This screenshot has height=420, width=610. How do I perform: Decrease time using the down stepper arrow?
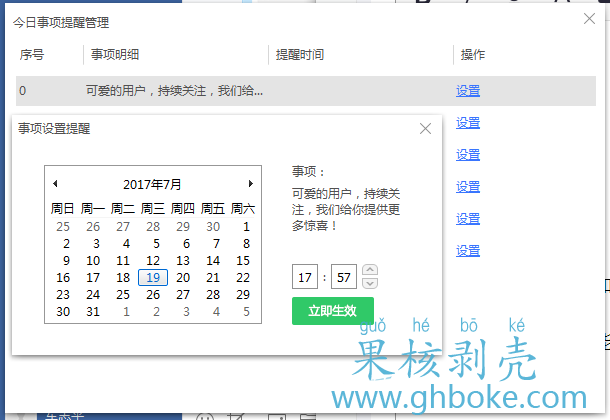370,282
